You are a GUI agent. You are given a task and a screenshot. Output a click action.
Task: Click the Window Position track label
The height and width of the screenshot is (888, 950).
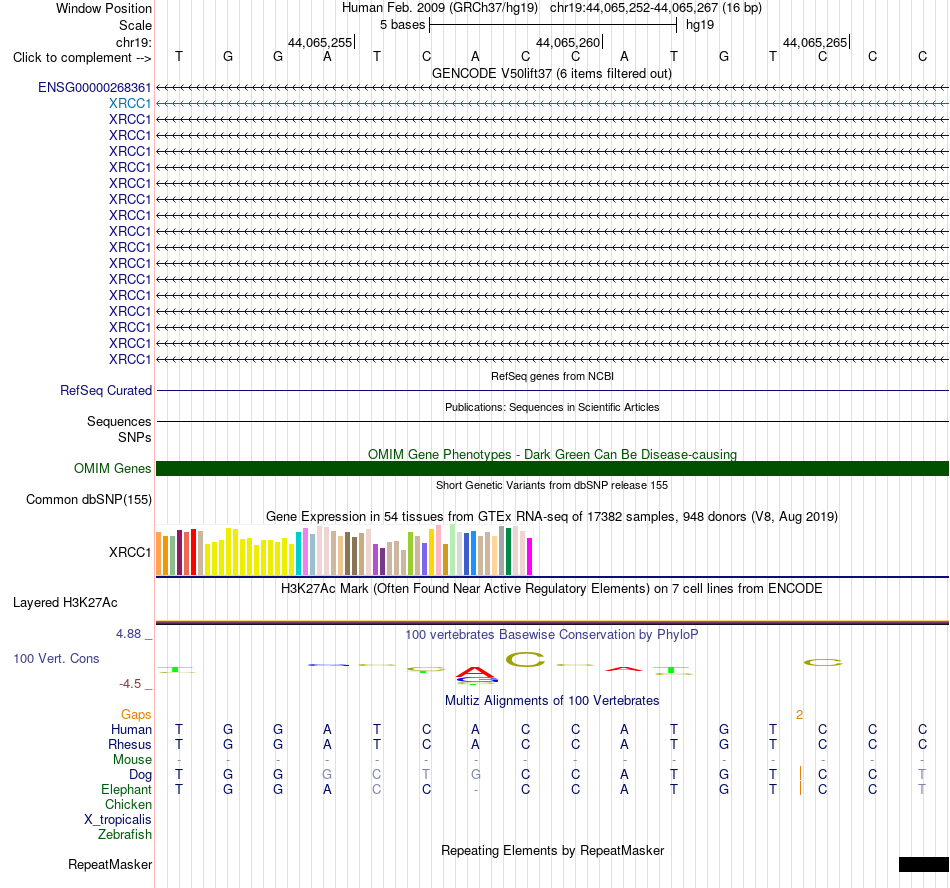pyautogui.click(x=104, y=8)
